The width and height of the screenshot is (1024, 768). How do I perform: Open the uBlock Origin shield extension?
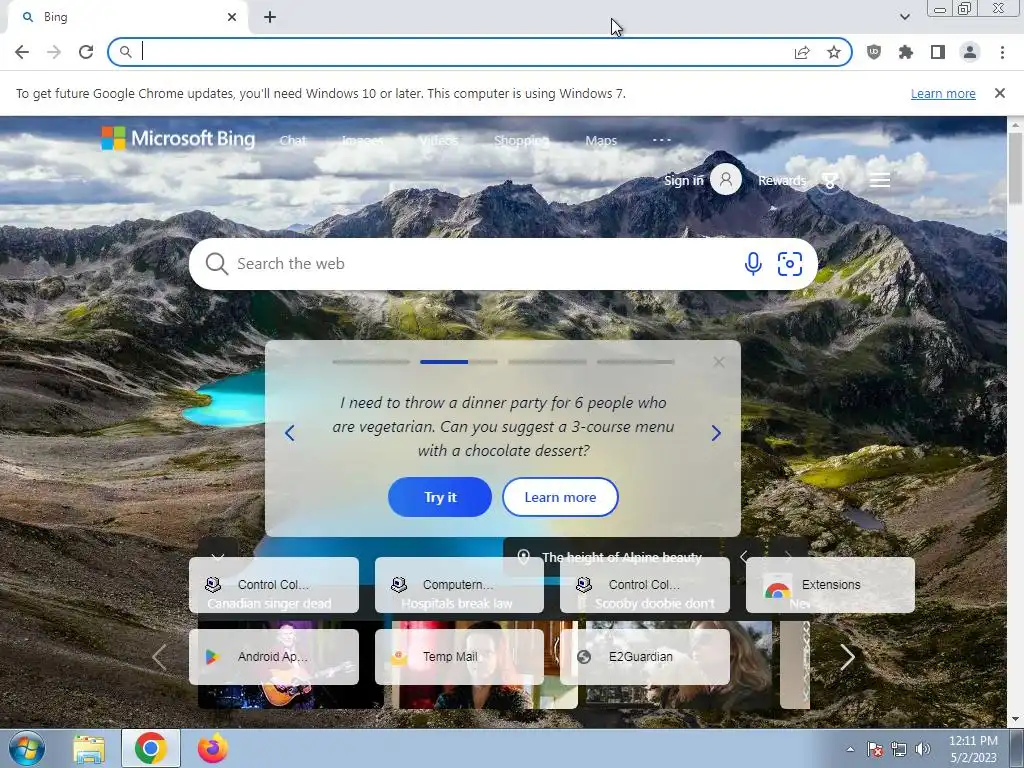pyautogui.click(x=874, y=52)
